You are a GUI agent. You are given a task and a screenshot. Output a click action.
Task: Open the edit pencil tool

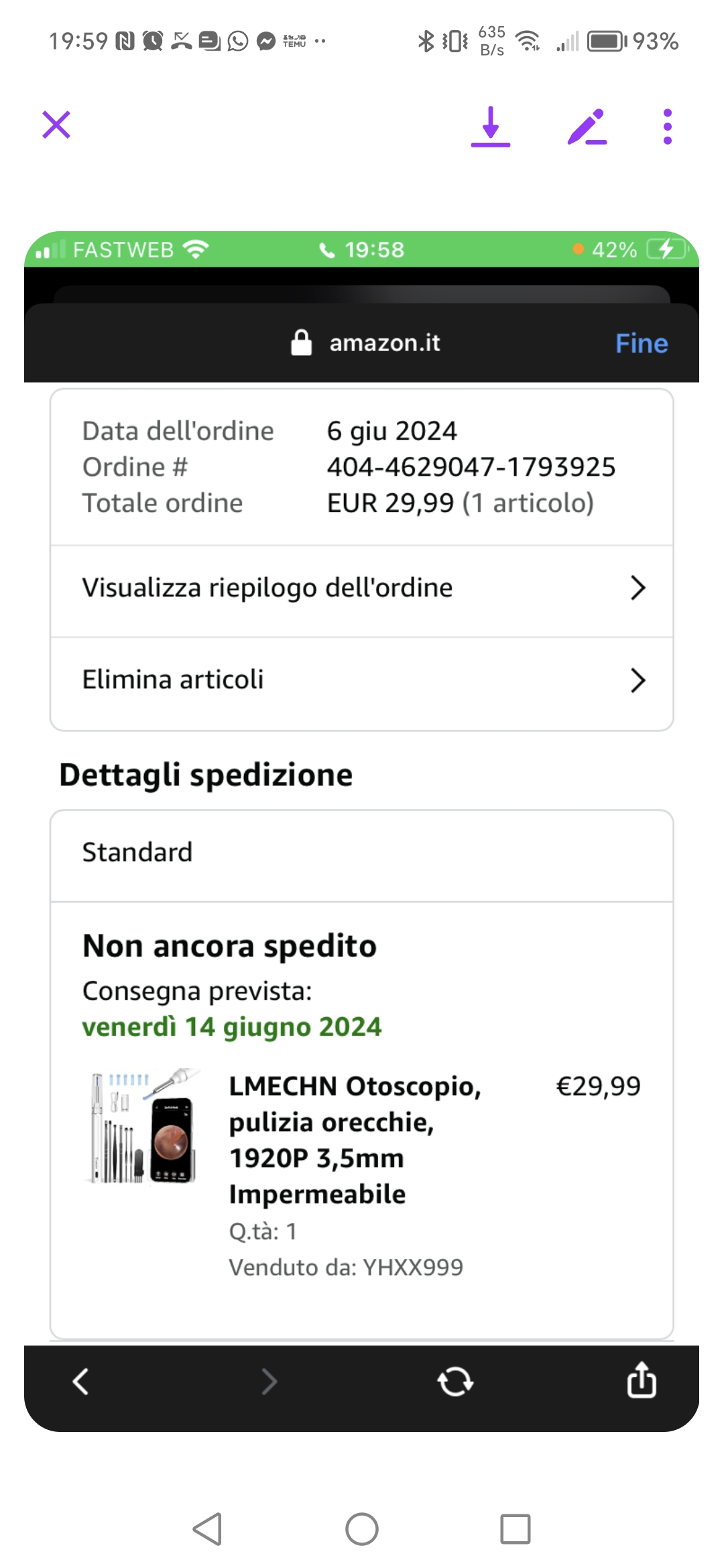point(587,127)
